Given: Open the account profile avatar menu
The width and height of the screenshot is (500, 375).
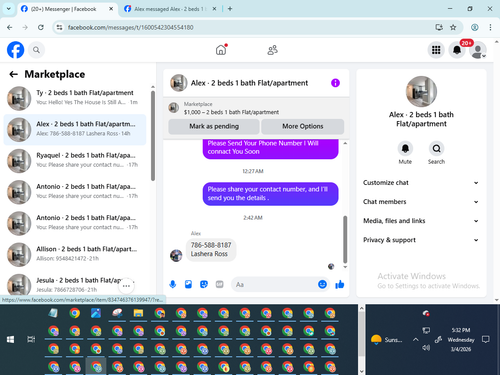Looking at the screenshot, I should tap(478, 50).
